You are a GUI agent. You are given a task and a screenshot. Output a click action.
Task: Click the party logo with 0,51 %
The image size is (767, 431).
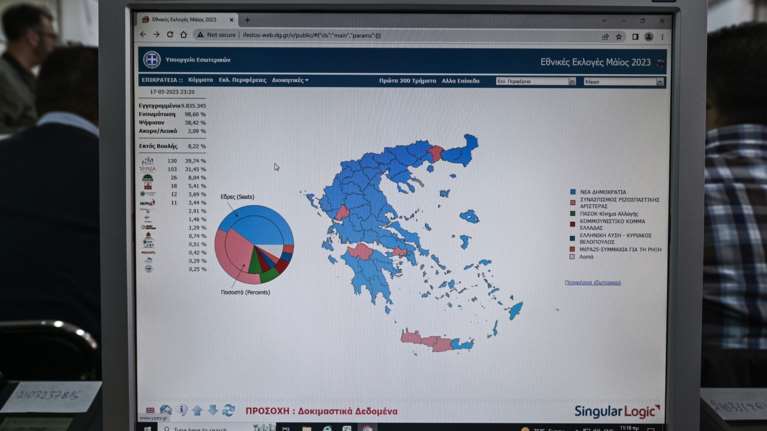click(x=148, y=244)
